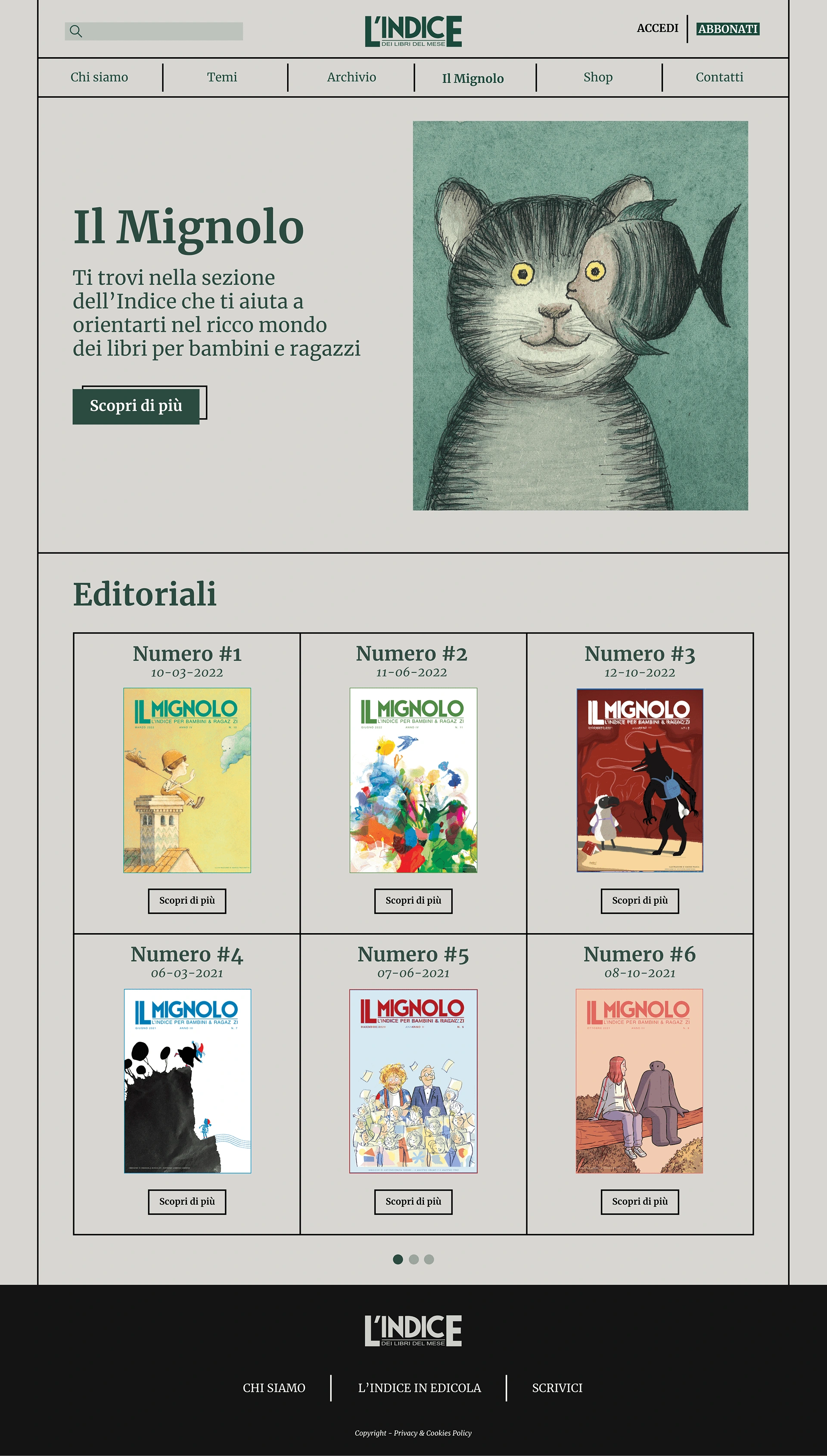Open L'INDICE IN EDICOLA footer link
827x1456 pixels.
pos(419,1388)
